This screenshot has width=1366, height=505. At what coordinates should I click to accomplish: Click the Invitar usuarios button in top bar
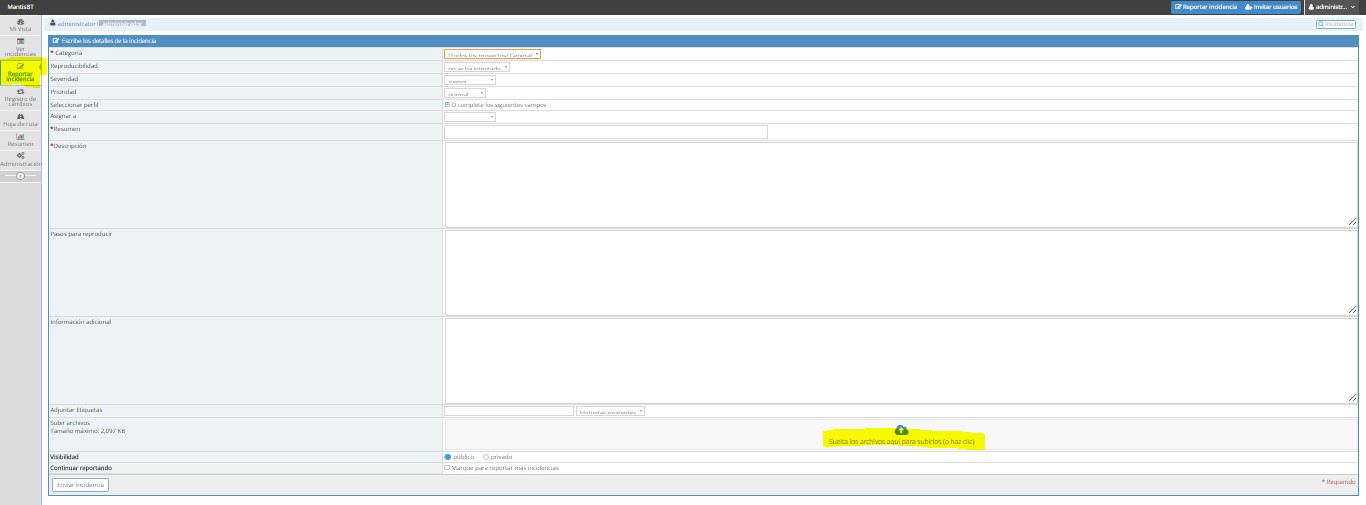coord(1271,7)
